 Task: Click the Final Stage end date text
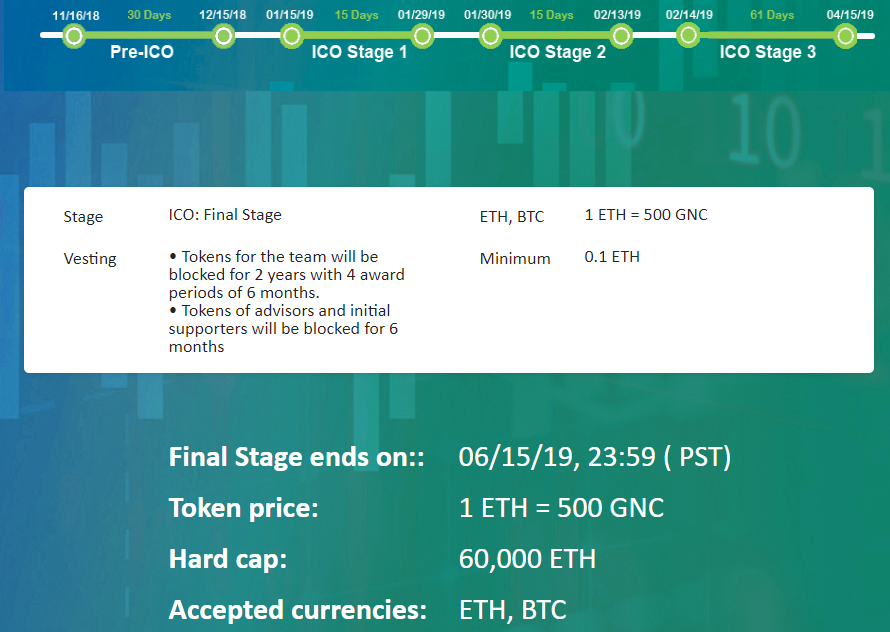coord(595,457)
